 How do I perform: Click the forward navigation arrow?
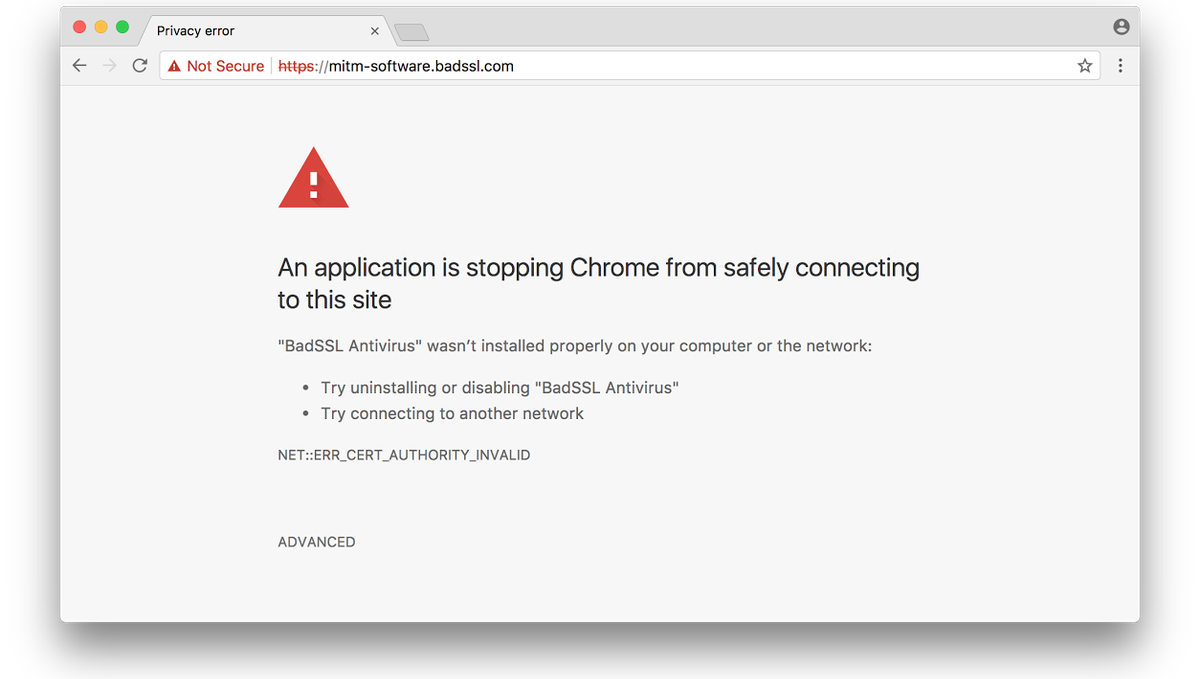point(110,66)
